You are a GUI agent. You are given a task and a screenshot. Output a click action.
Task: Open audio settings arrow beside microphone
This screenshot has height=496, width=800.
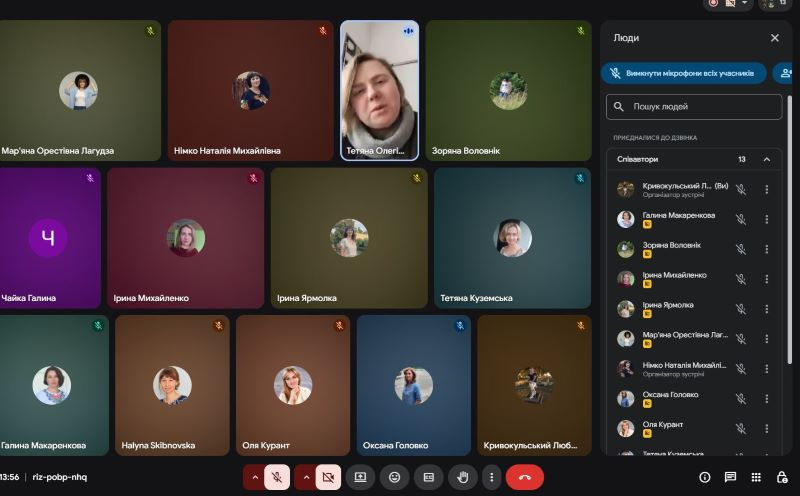click(255, 477)
